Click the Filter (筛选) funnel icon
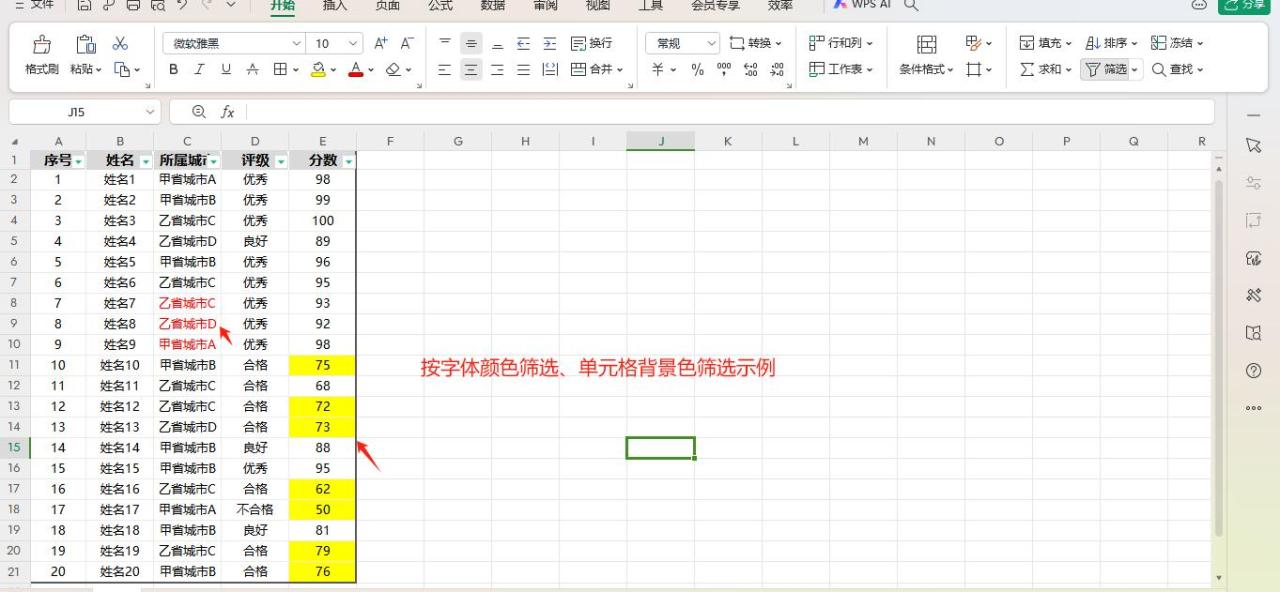The height and width of the screenshot is (592, 1280). click(x=1093, y=70)
